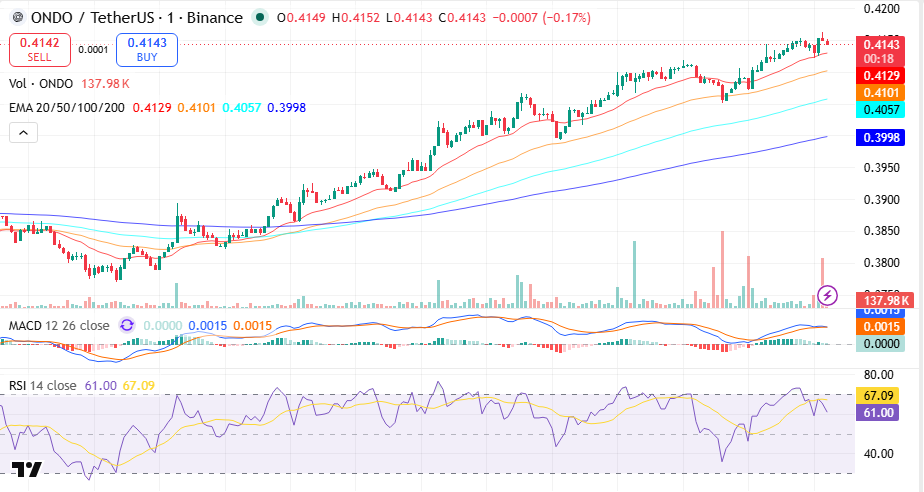
Task: Click the 0.4200 price axis label
Action: pos(881,9)
